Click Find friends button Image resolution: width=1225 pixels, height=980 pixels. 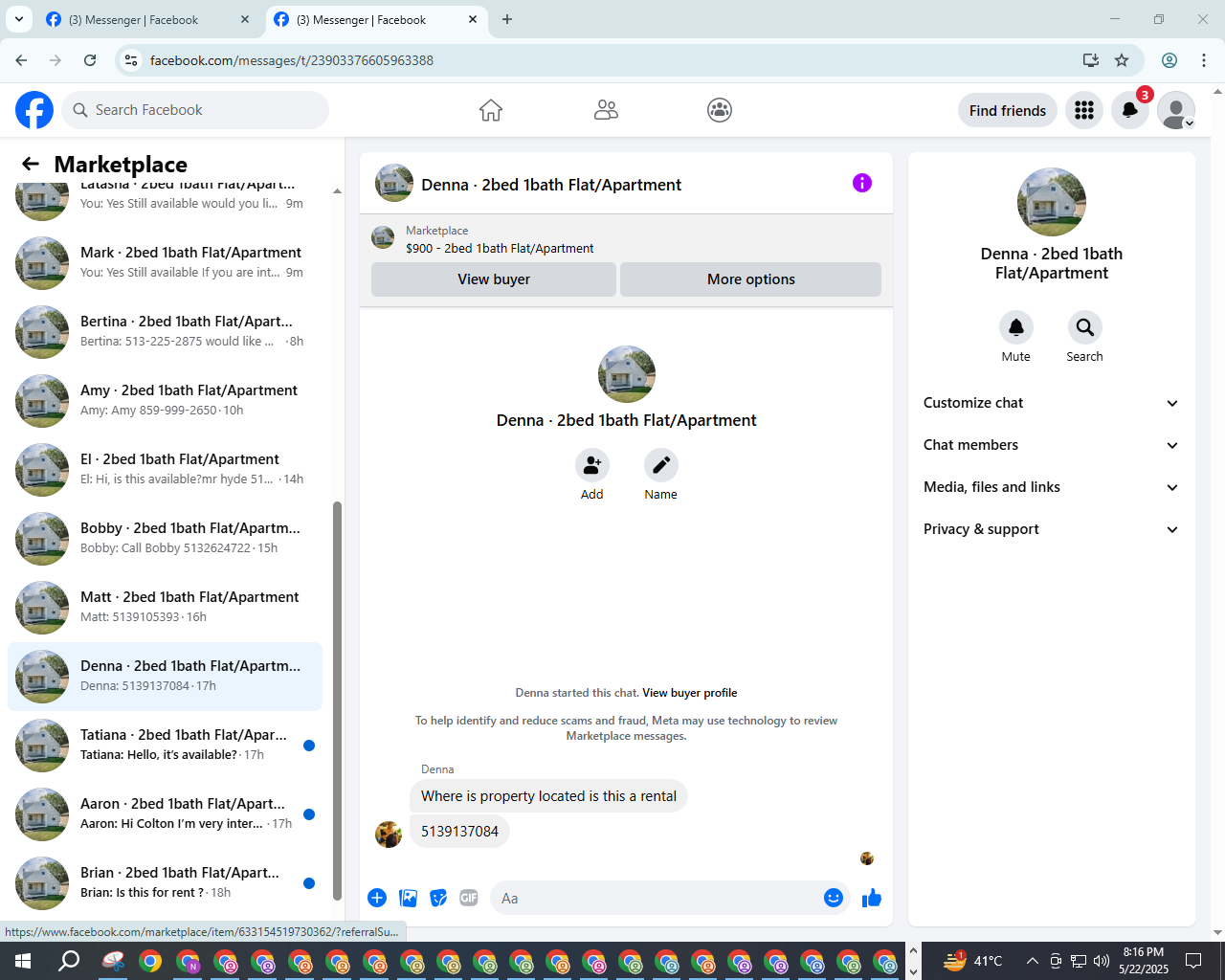coord(1008,110)
